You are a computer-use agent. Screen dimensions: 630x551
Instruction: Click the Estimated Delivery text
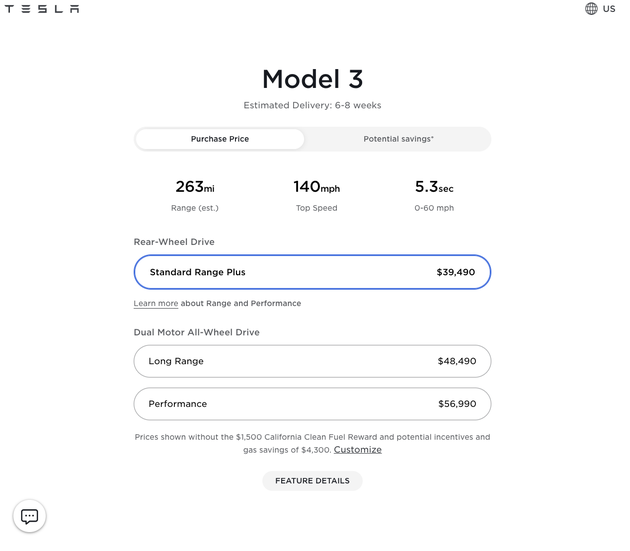[312, 105]
